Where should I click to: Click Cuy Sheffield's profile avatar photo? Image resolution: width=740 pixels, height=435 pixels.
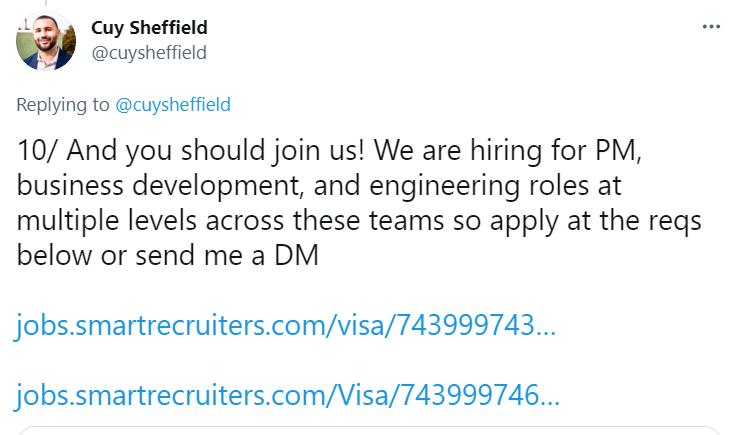[x=45, y=41]
